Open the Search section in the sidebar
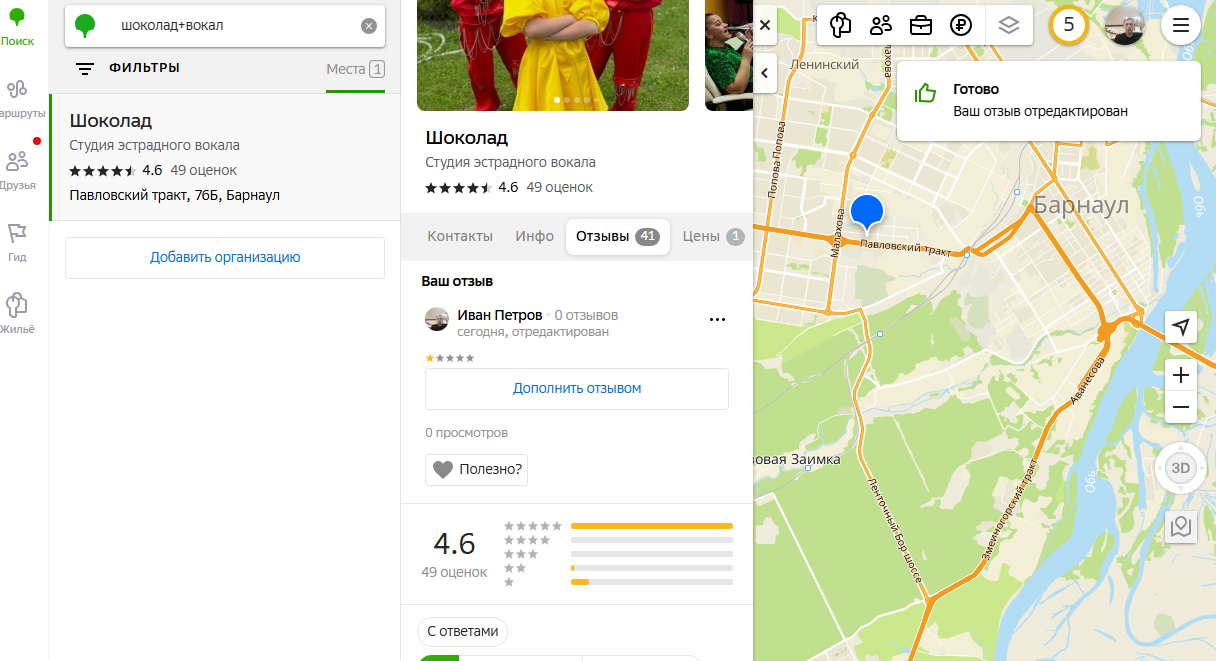Viewport: 1216px width, 661px height. click(17, 28)
